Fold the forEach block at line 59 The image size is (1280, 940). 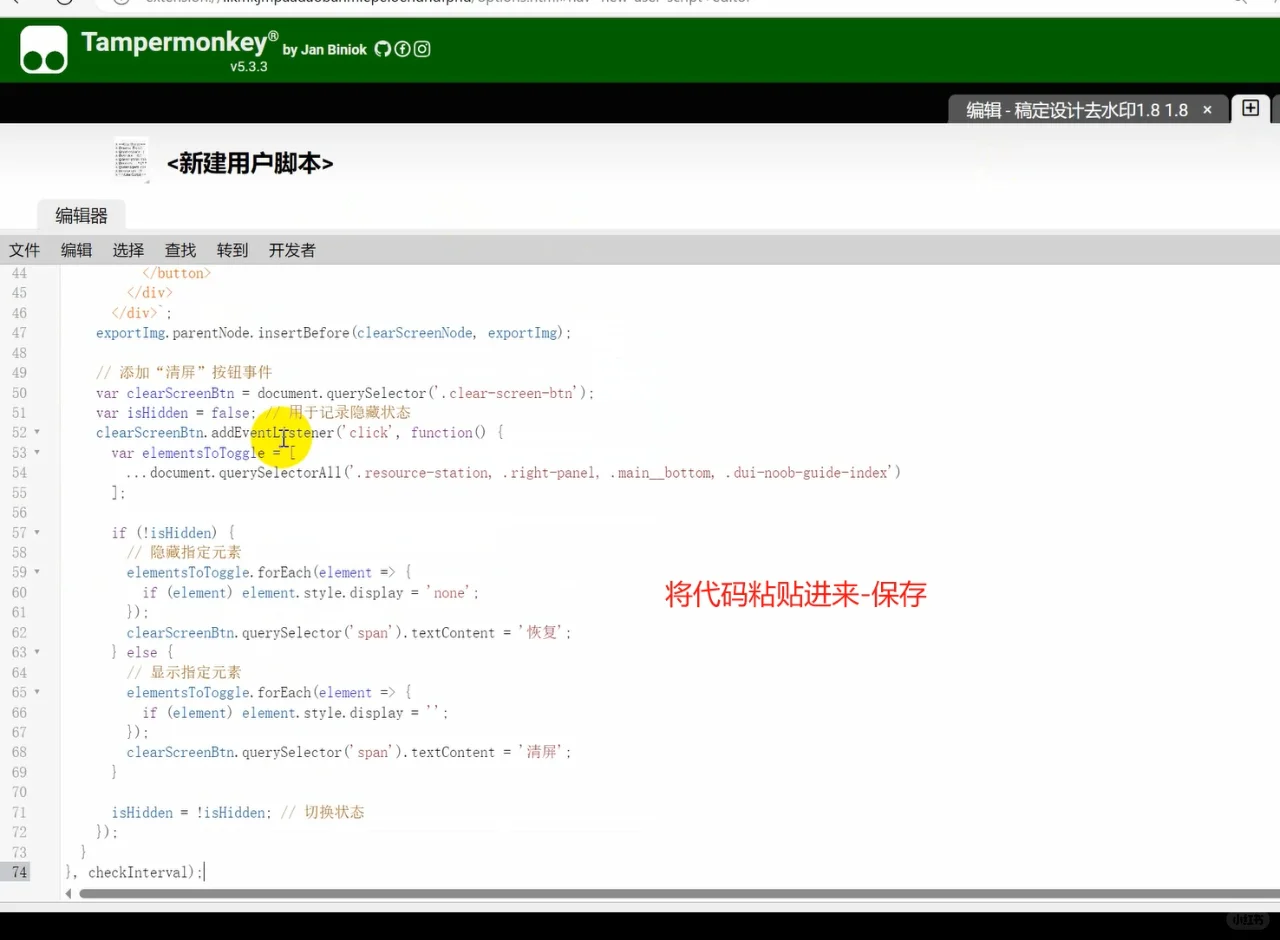coord(37,573)
